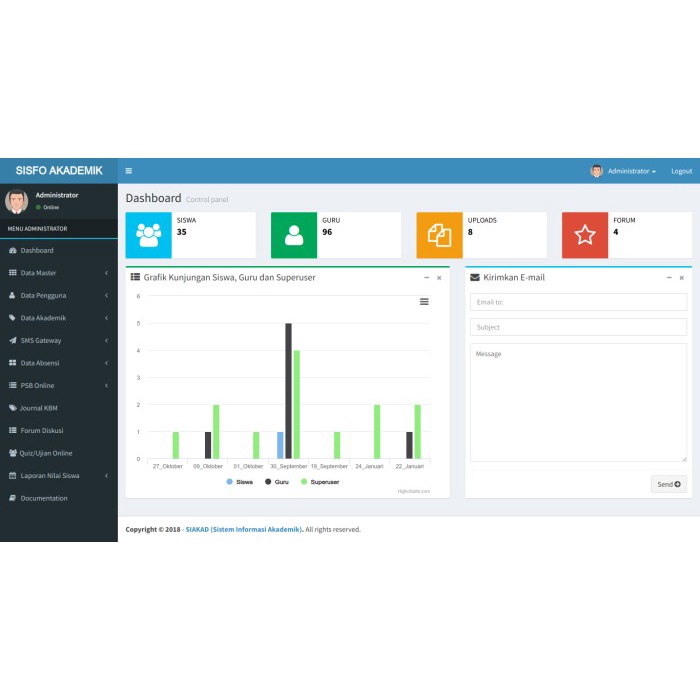Image resolution: width=700 pixels, height=700 pixels.
Task: Click the Email to input field
Action: click(x=579, y=302)
